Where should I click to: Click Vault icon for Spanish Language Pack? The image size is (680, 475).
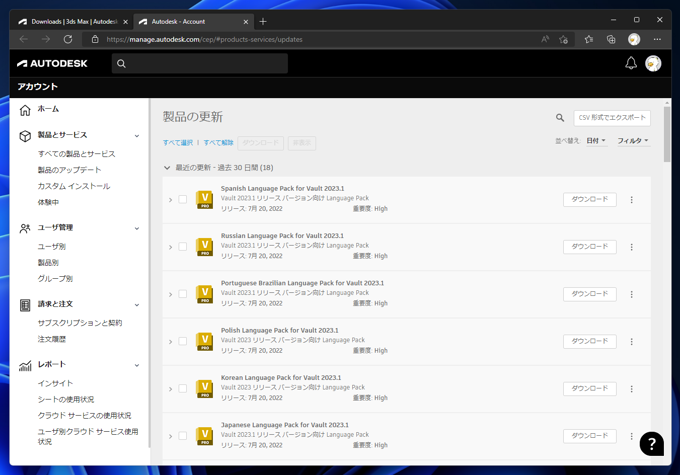coord(204,200)
